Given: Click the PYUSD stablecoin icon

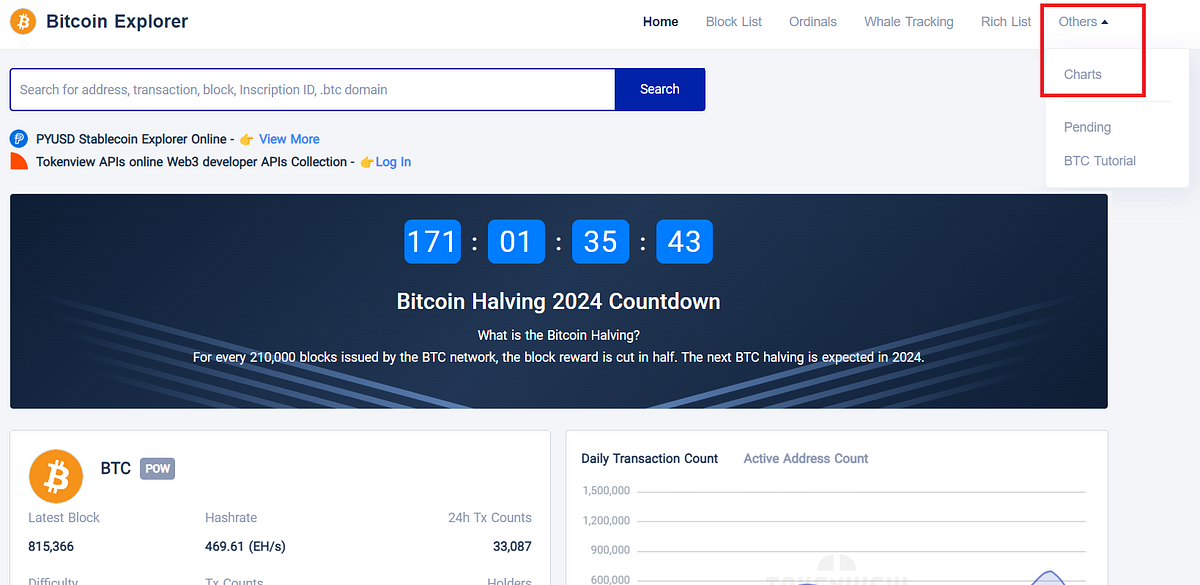Looking at the screenshot, I should [x=19, y=139].
